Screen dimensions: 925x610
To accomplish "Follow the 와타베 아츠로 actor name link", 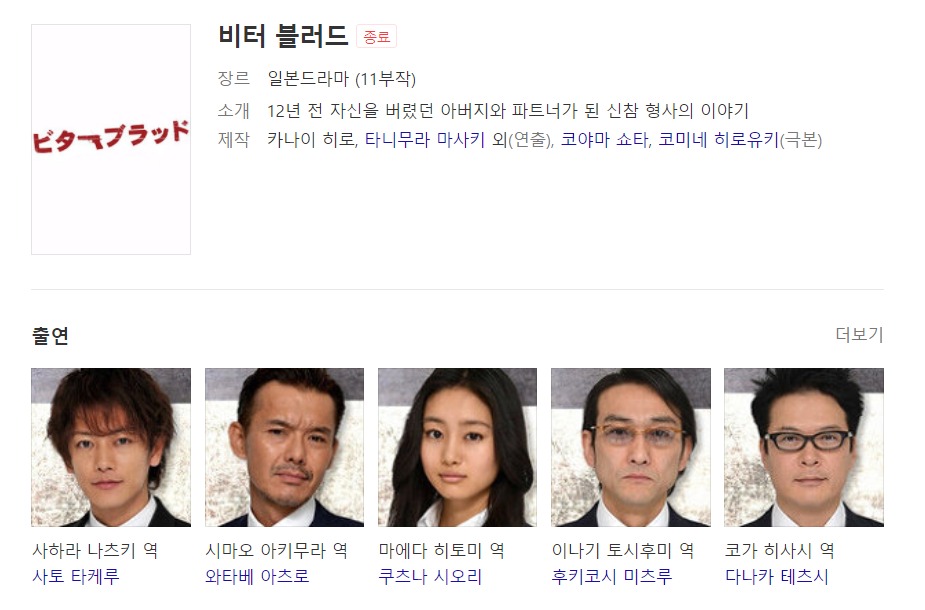I will tap(257, 576).
